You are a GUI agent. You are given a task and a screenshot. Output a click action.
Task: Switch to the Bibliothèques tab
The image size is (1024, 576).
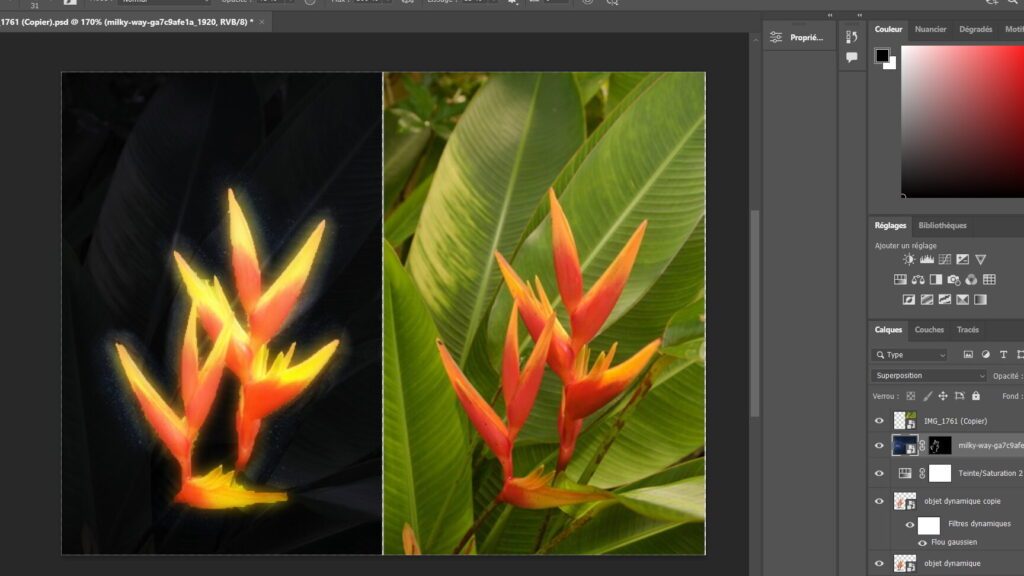point(942,225)
